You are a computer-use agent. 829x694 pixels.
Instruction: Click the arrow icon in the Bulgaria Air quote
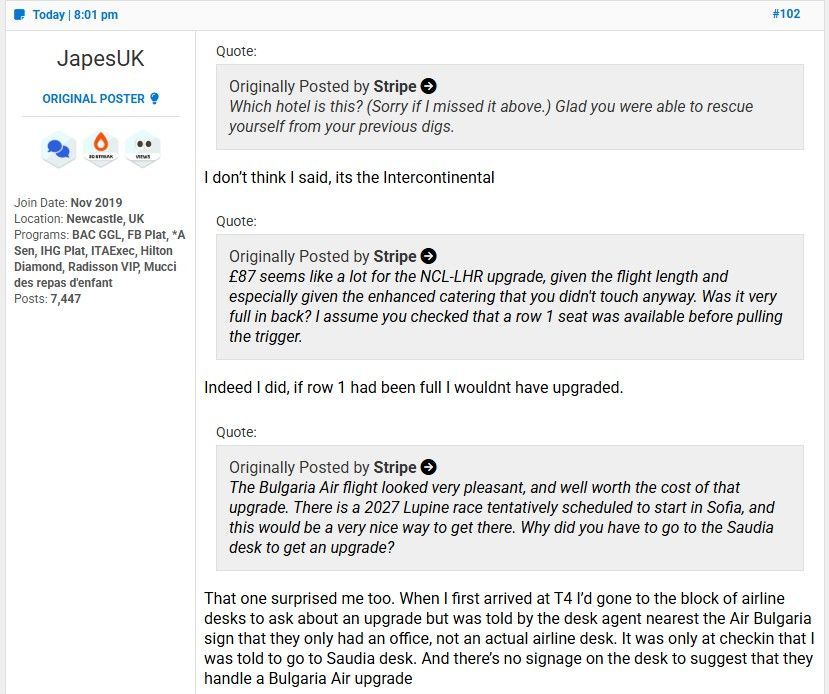point(428,467)
